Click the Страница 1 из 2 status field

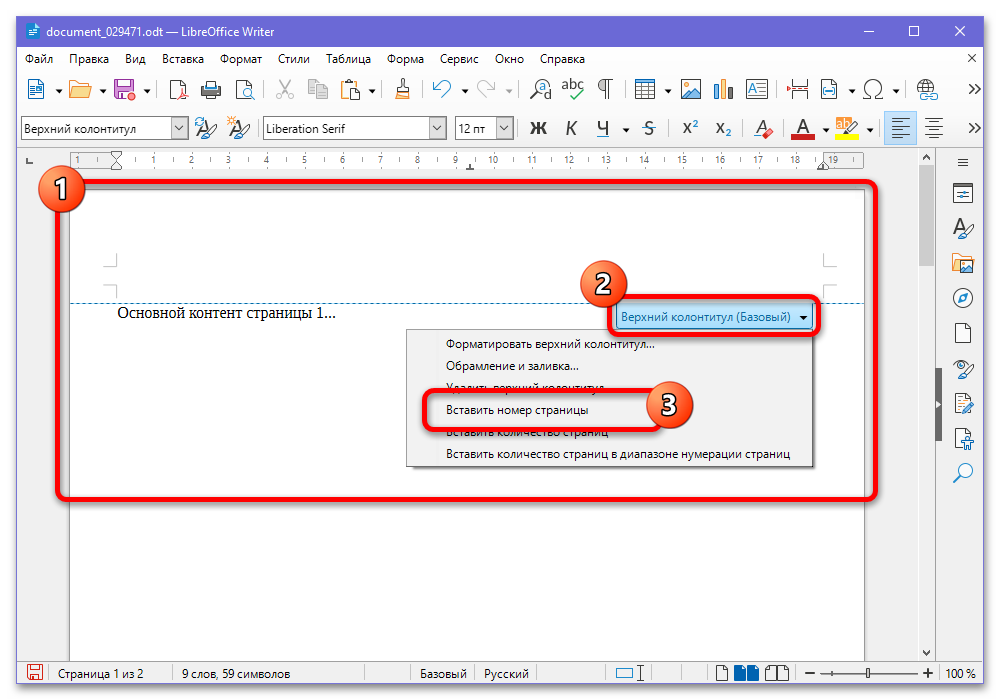100,673
